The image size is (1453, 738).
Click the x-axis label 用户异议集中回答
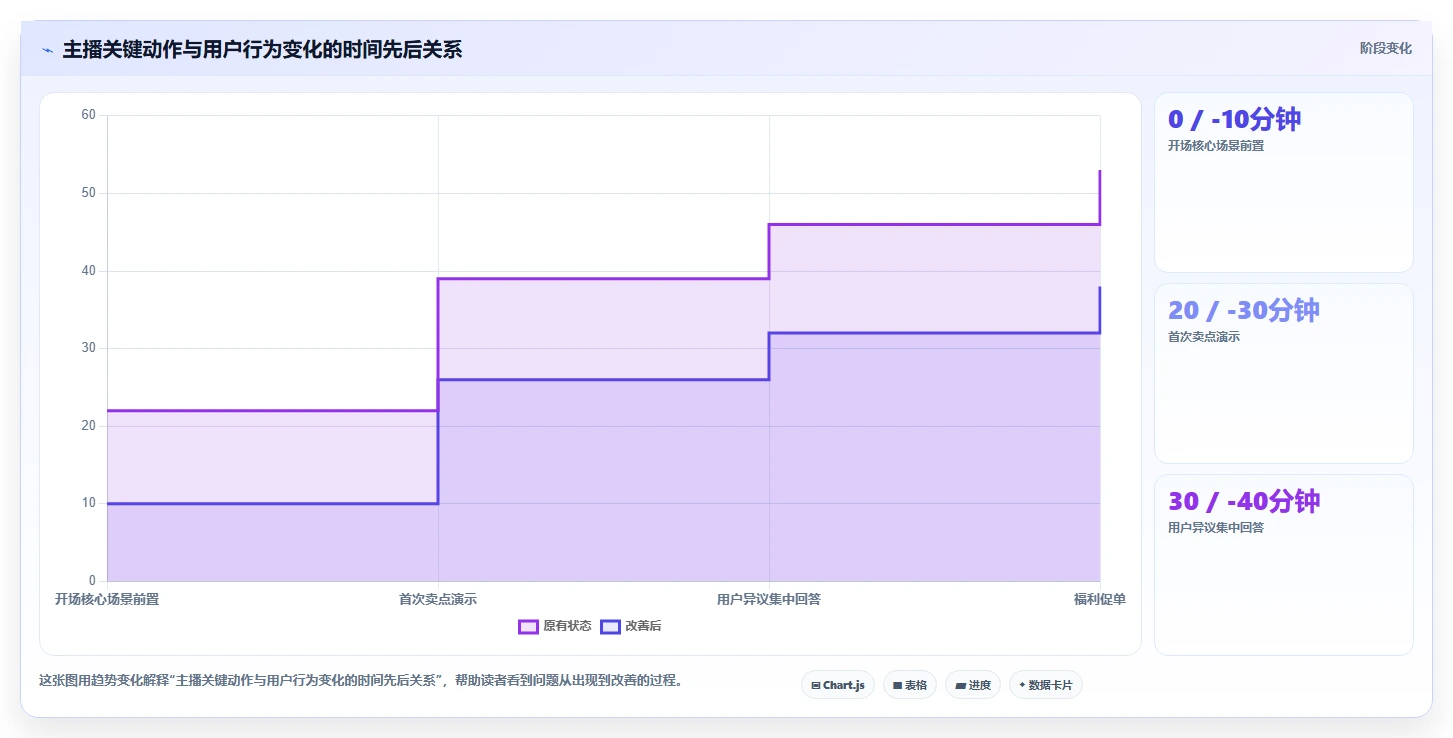click(x=769, y=599)
